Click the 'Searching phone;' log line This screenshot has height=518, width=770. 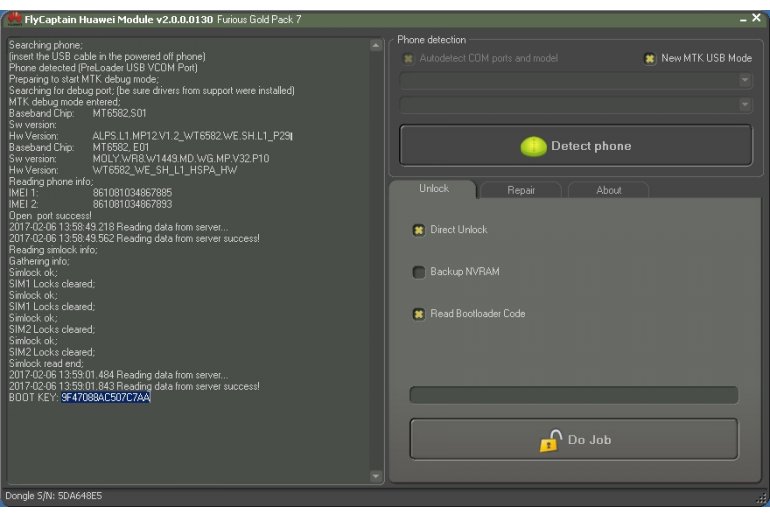[46, 45]
